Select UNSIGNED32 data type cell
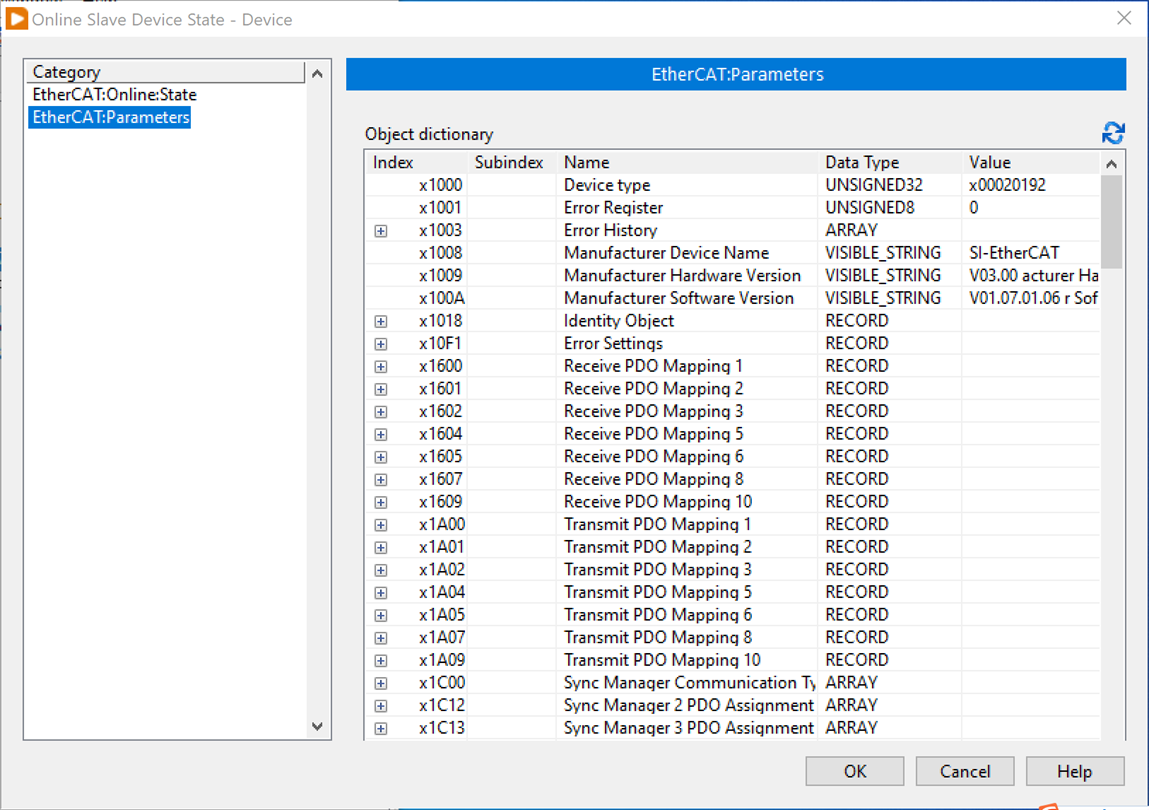Screen dimensions: 1149x810 tap(874, 185)
